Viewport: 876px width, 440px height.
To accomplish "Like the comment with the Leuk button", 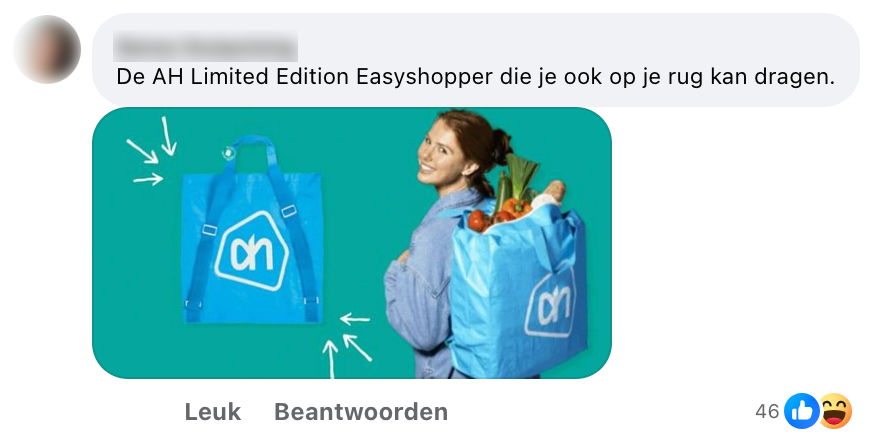I will coord(213,412).
